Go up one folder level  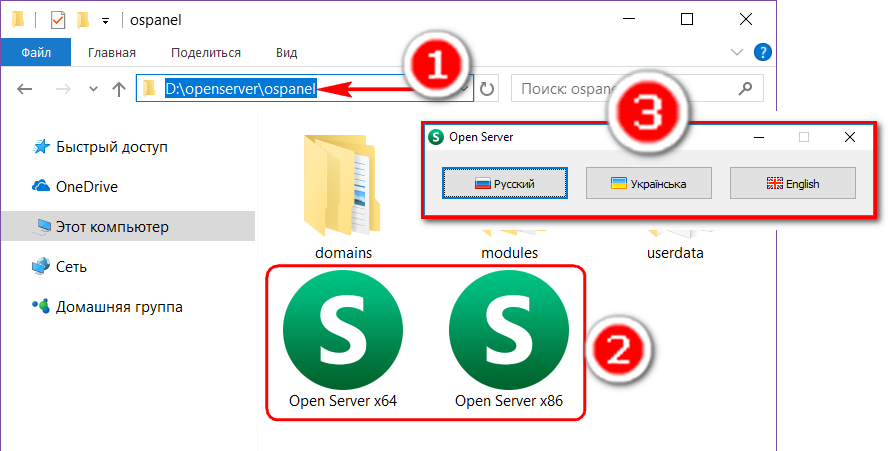[118, 89]
